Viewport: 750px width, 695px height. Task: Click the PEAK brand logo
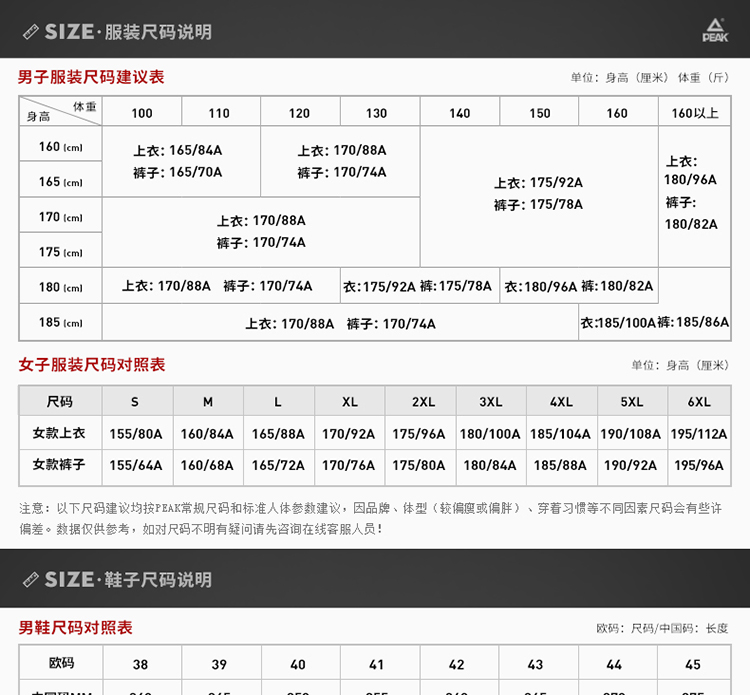715,31
